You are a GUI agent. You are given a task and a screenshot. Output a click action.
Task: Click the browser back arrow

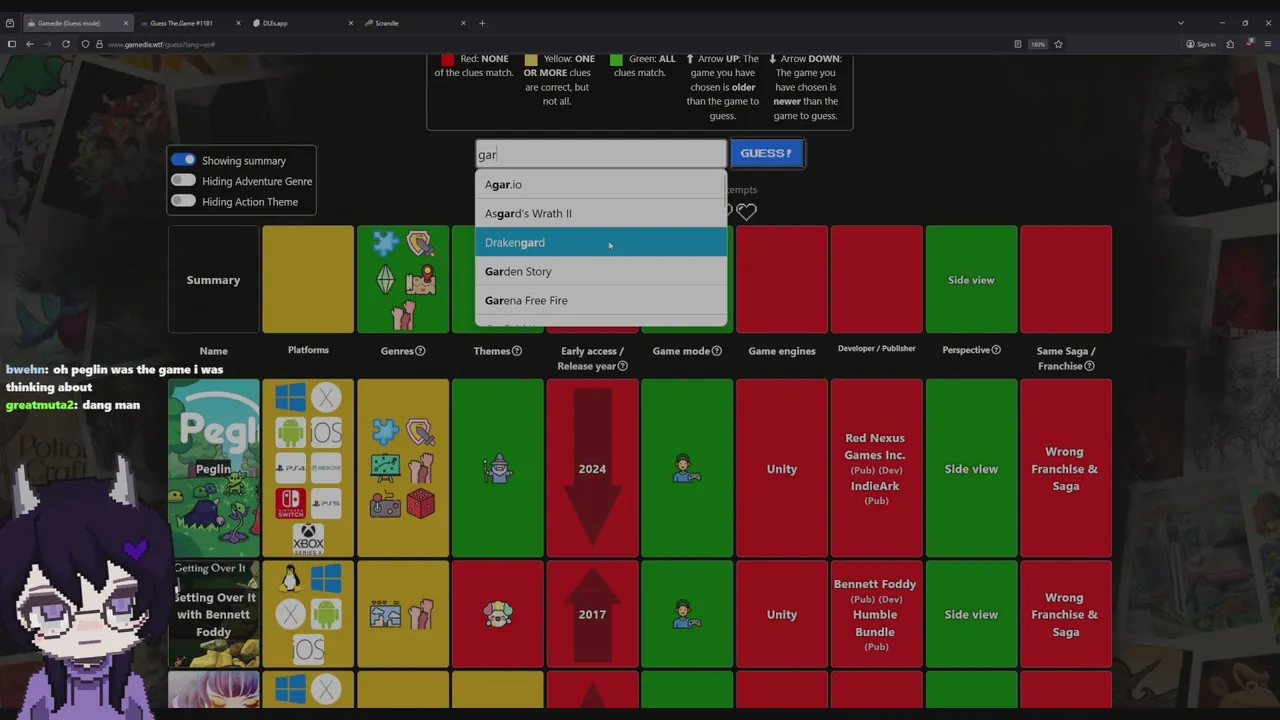click(30, 44)
